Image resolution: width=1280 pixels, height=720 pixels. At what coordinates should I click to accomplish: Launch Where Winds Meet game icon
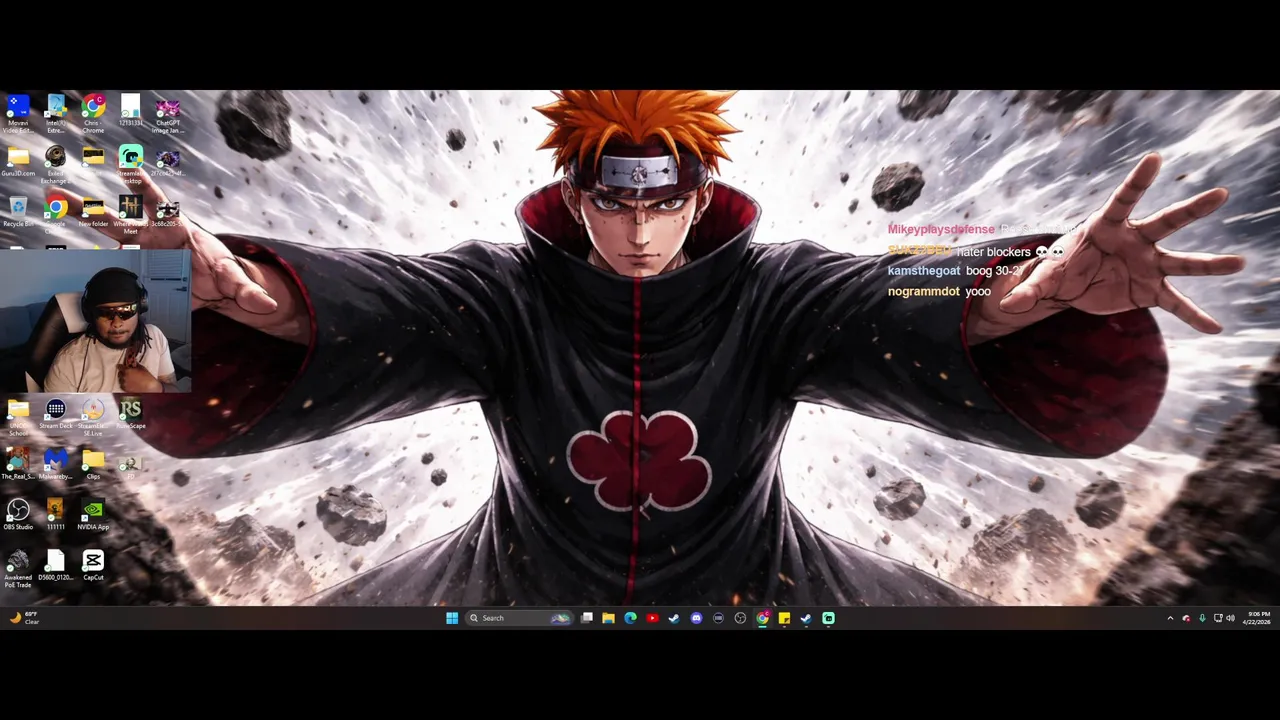[x=130, y=214]
